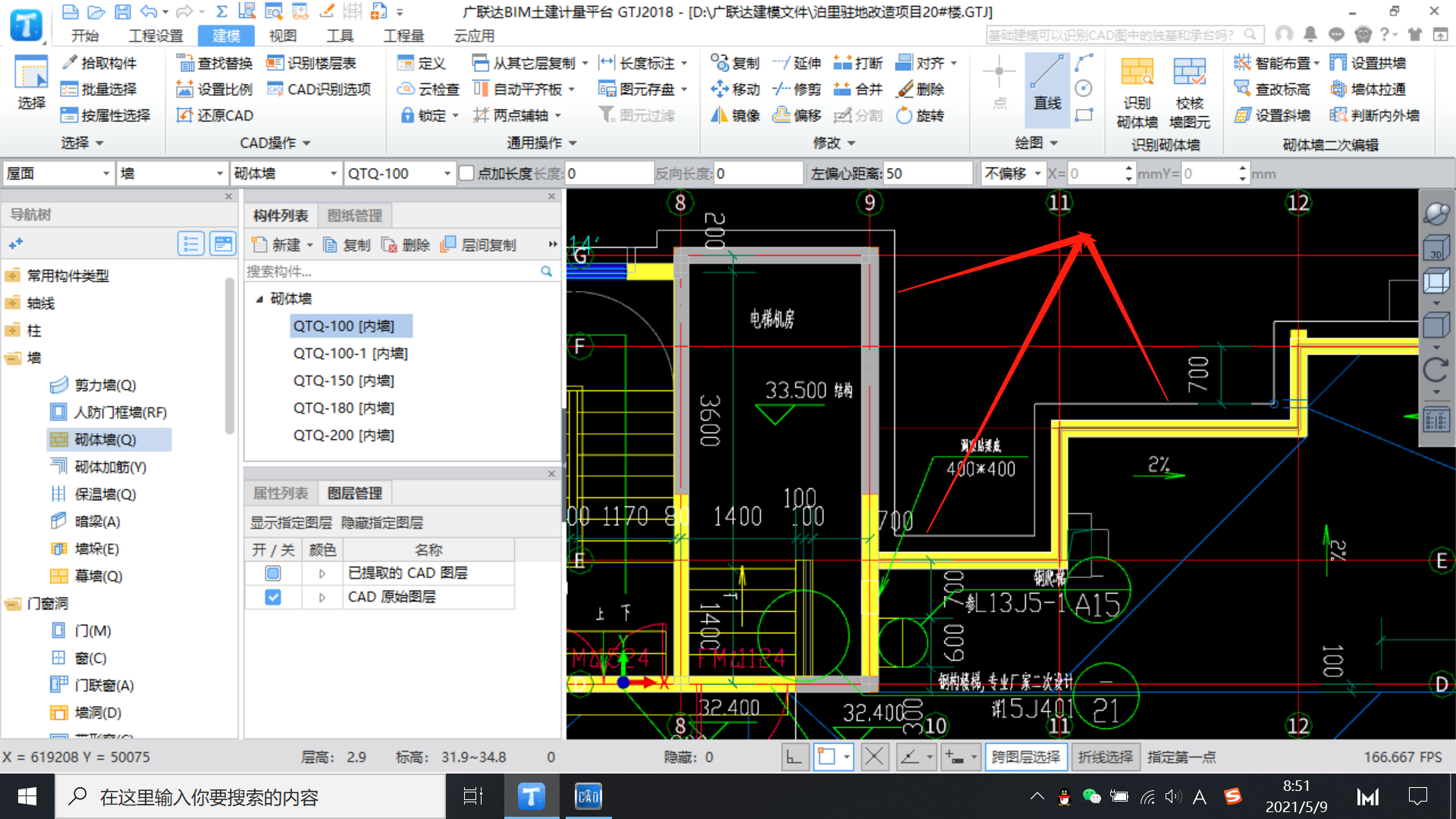Click the 打断 break tool
This screenshot has width=1456, height=819.
click(858, 63)
